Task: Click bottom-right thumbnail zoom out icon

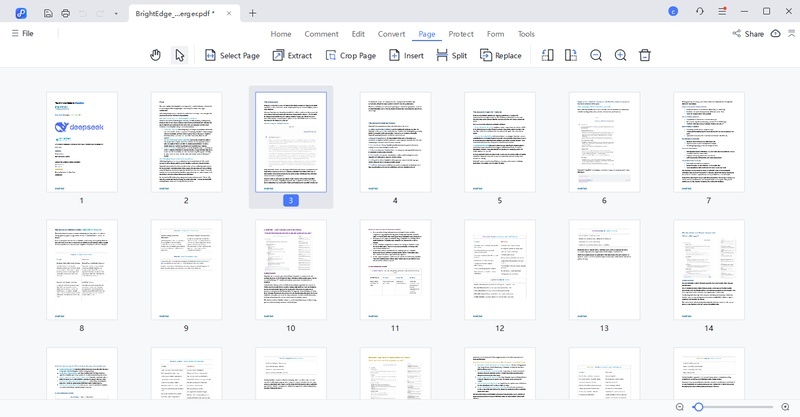Action: tap(680, 407)
